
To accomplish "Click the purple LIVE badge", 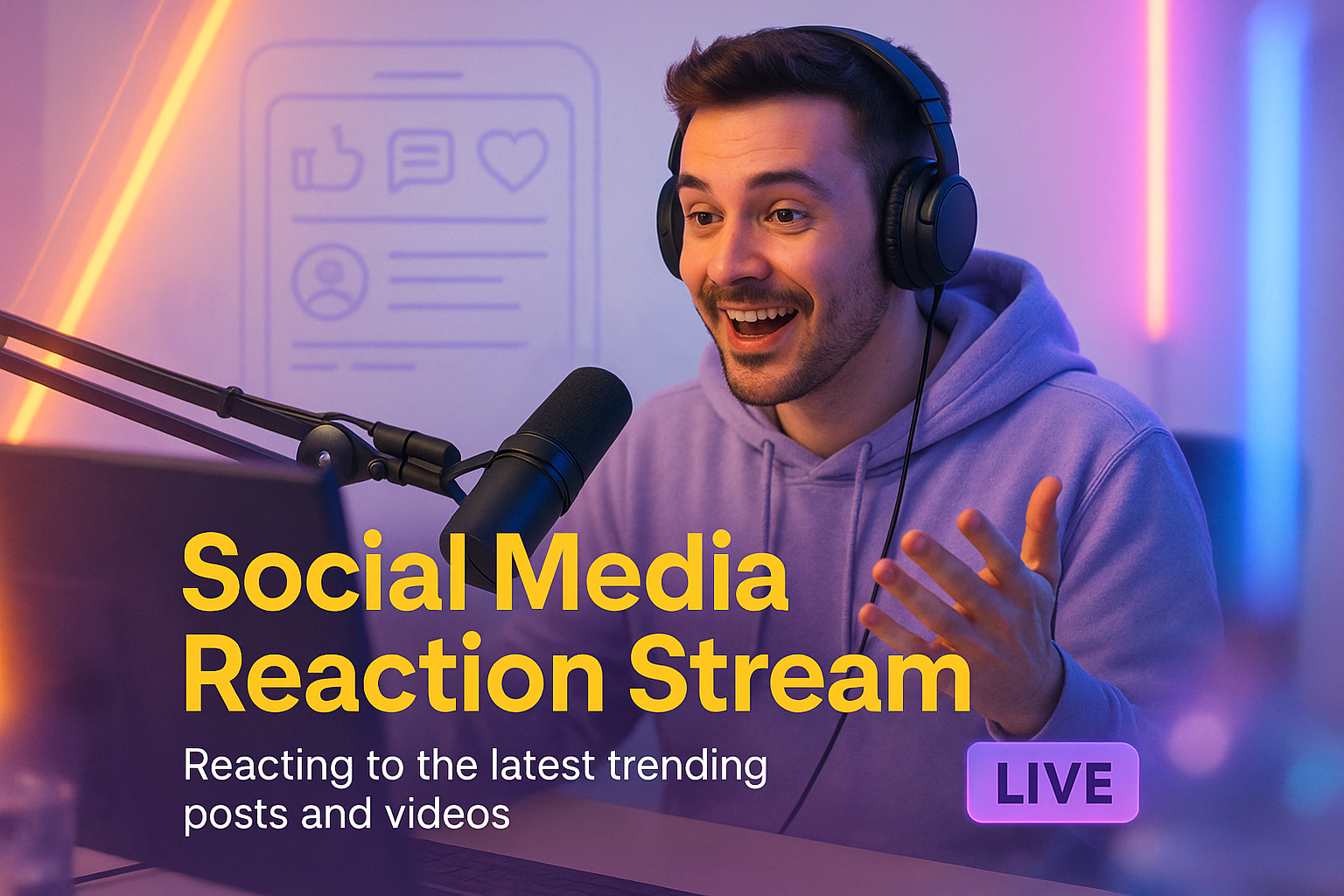I will click(1053, 782).
